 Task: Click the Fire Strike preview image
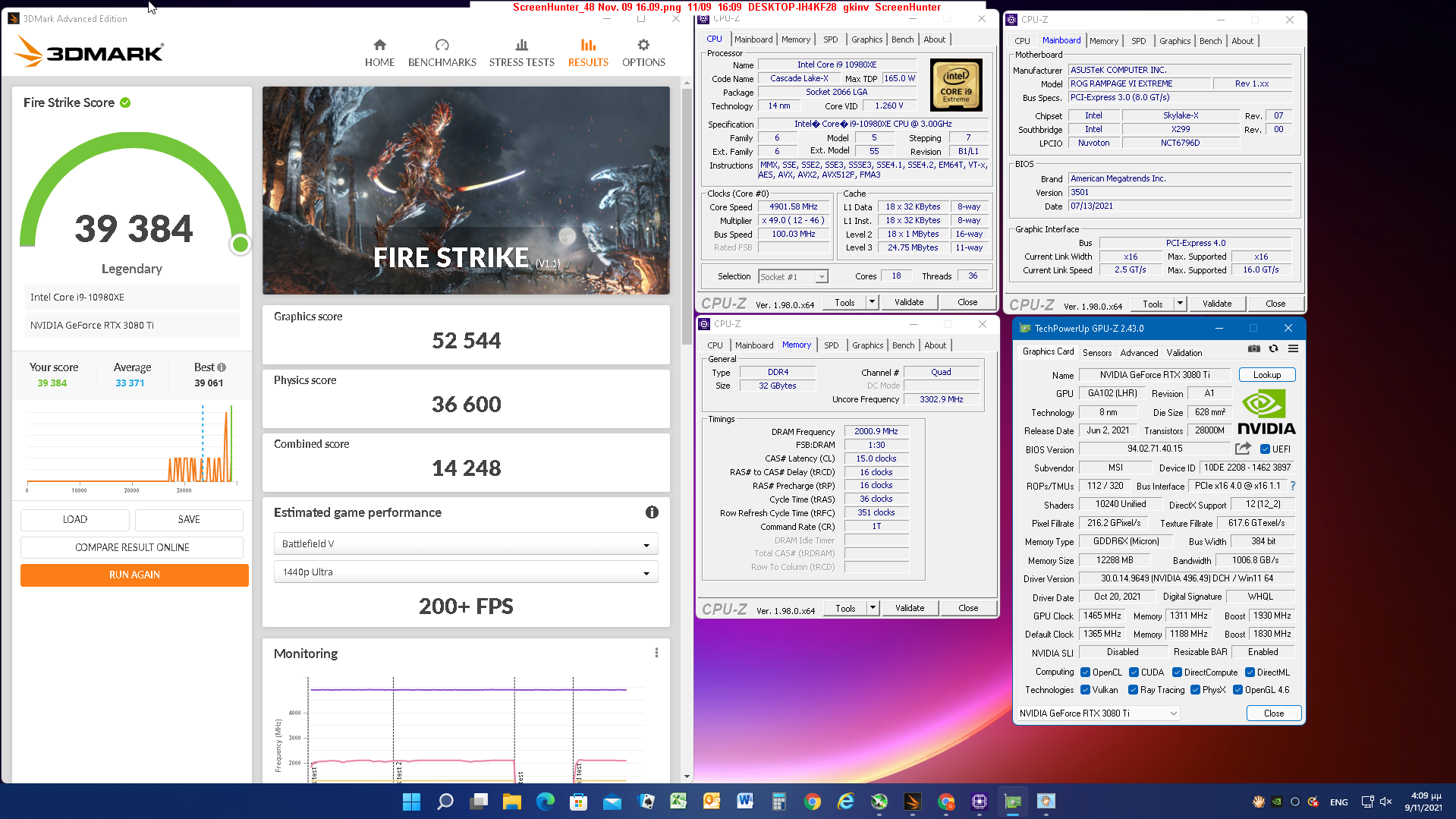[466, 191]
